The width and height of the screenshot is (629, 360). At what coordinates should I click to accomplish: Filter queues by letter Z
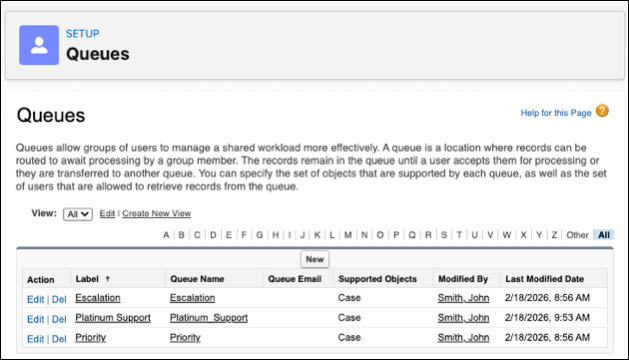[554, 235]
